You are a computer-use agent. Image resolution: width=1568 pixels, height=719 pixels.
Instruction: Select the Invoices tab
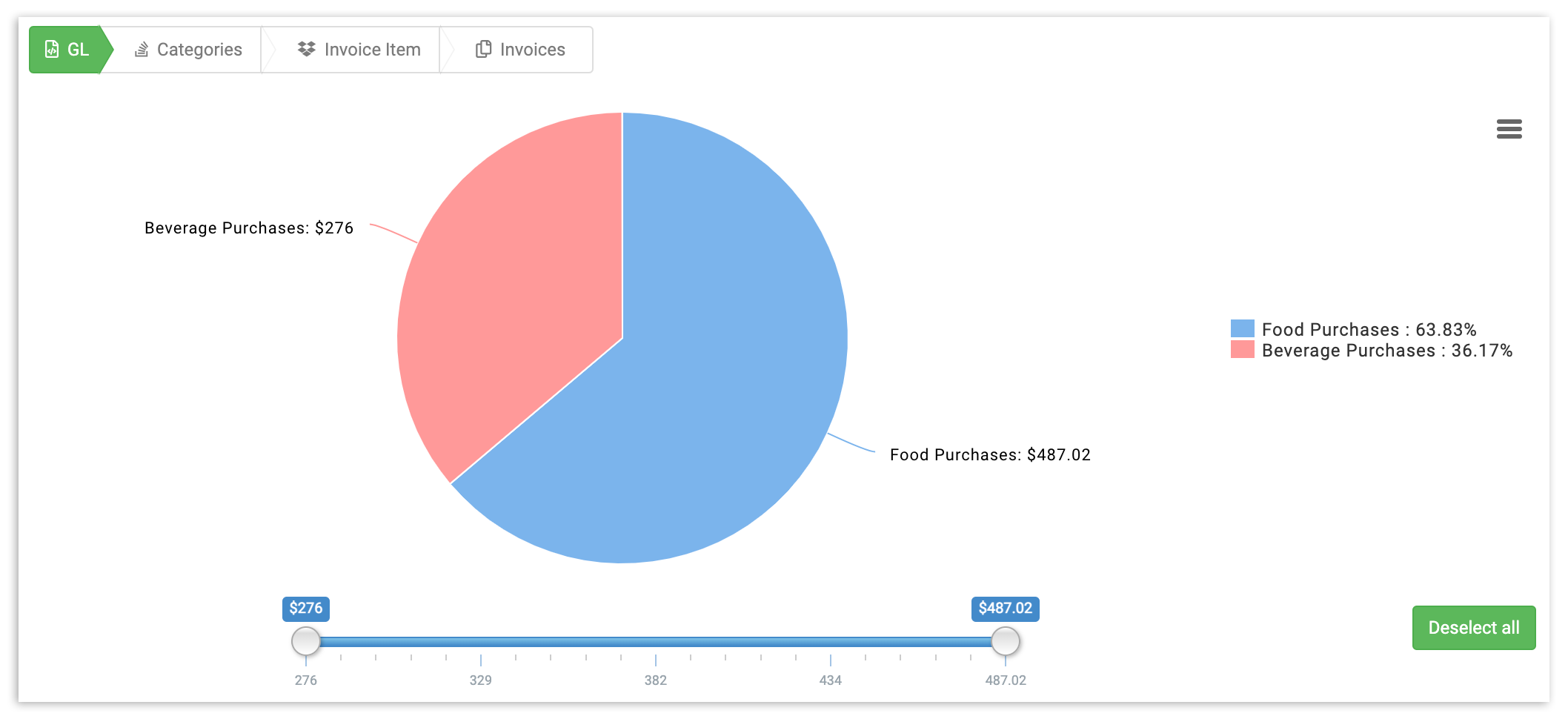click(521, 50)
